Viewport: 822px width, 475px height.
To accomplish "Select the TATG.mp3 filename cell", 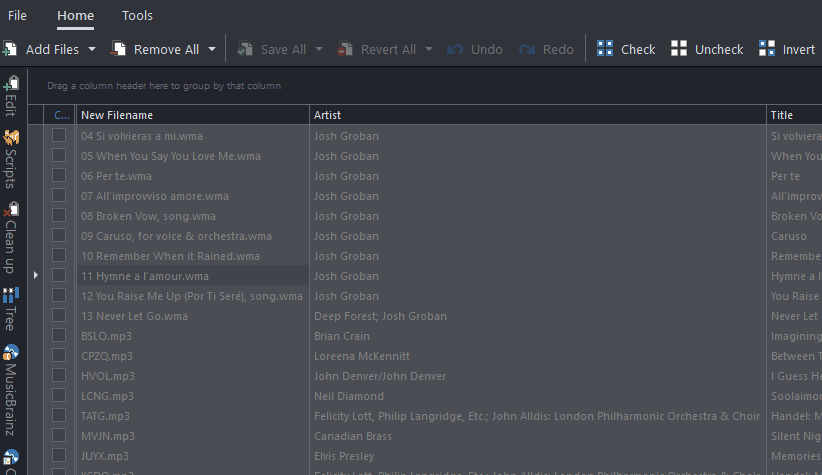I will [193, 416].
